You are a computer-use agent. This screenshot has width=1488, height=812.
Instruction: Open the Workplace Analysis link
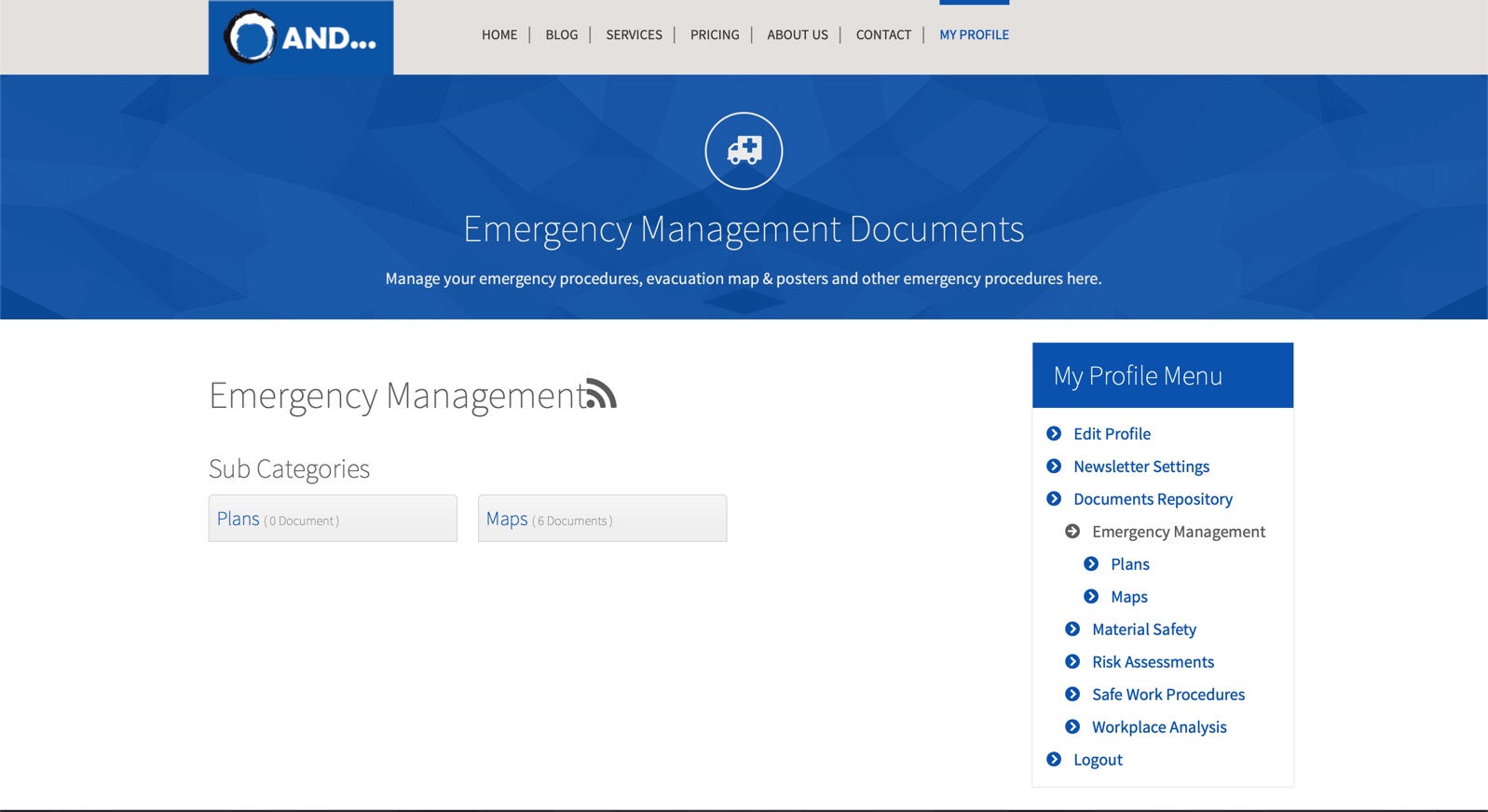(1159, 727)
